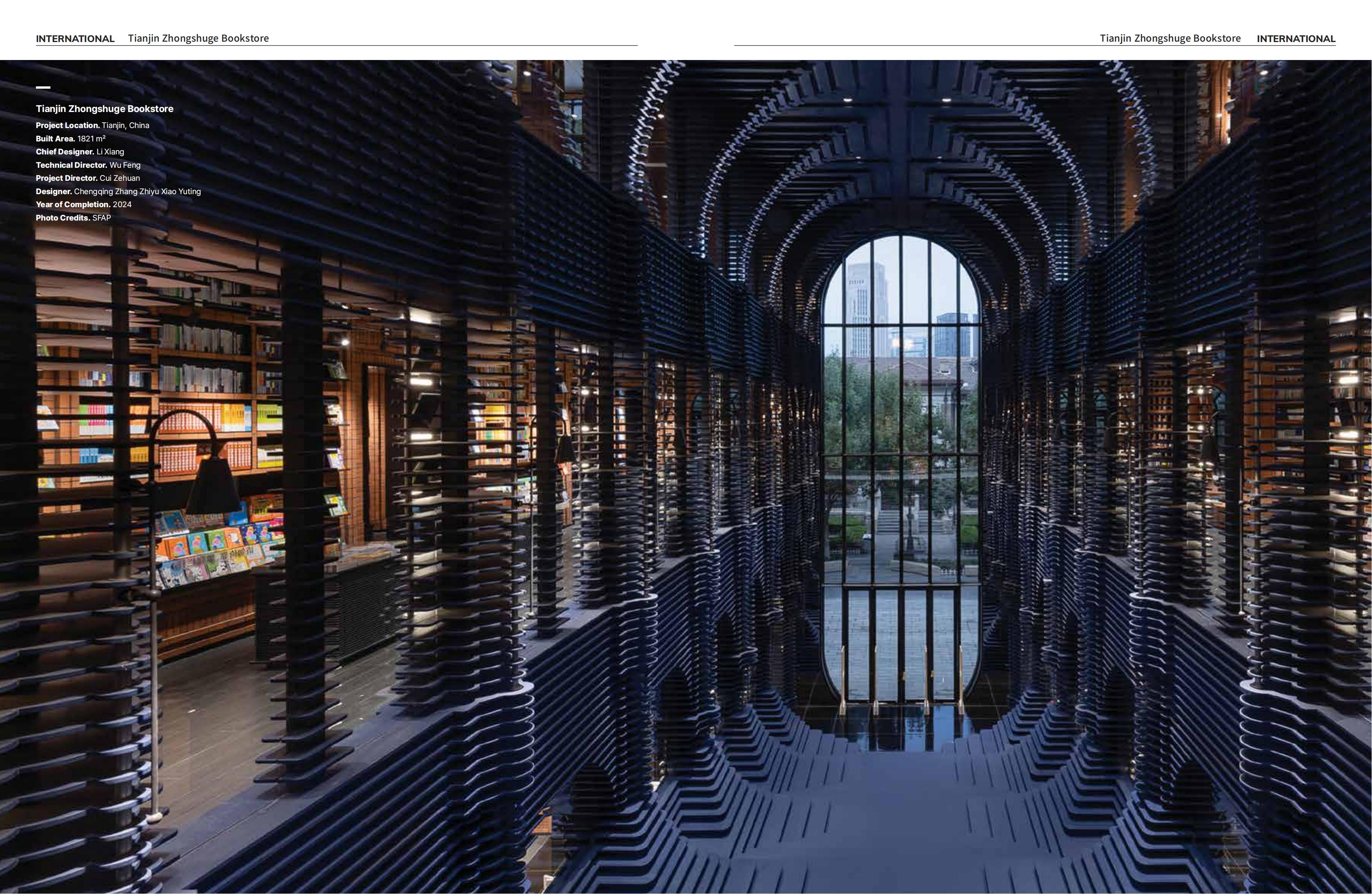
Task: Select Chief Designer Li Xiang text
Action: click(79, 152)
